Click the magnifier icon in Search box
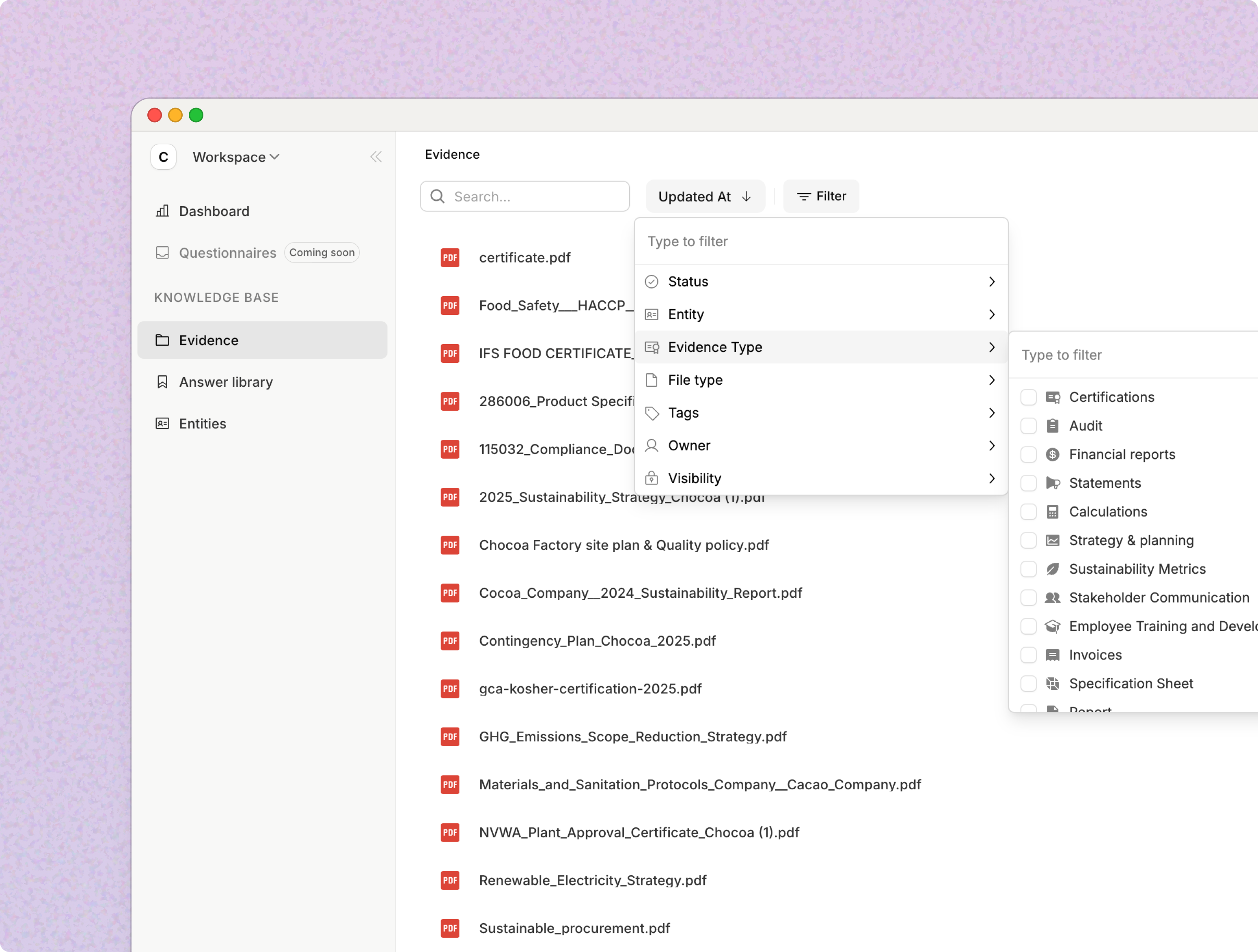Viewport: 1258px width, 952px height. pos(437,197)
